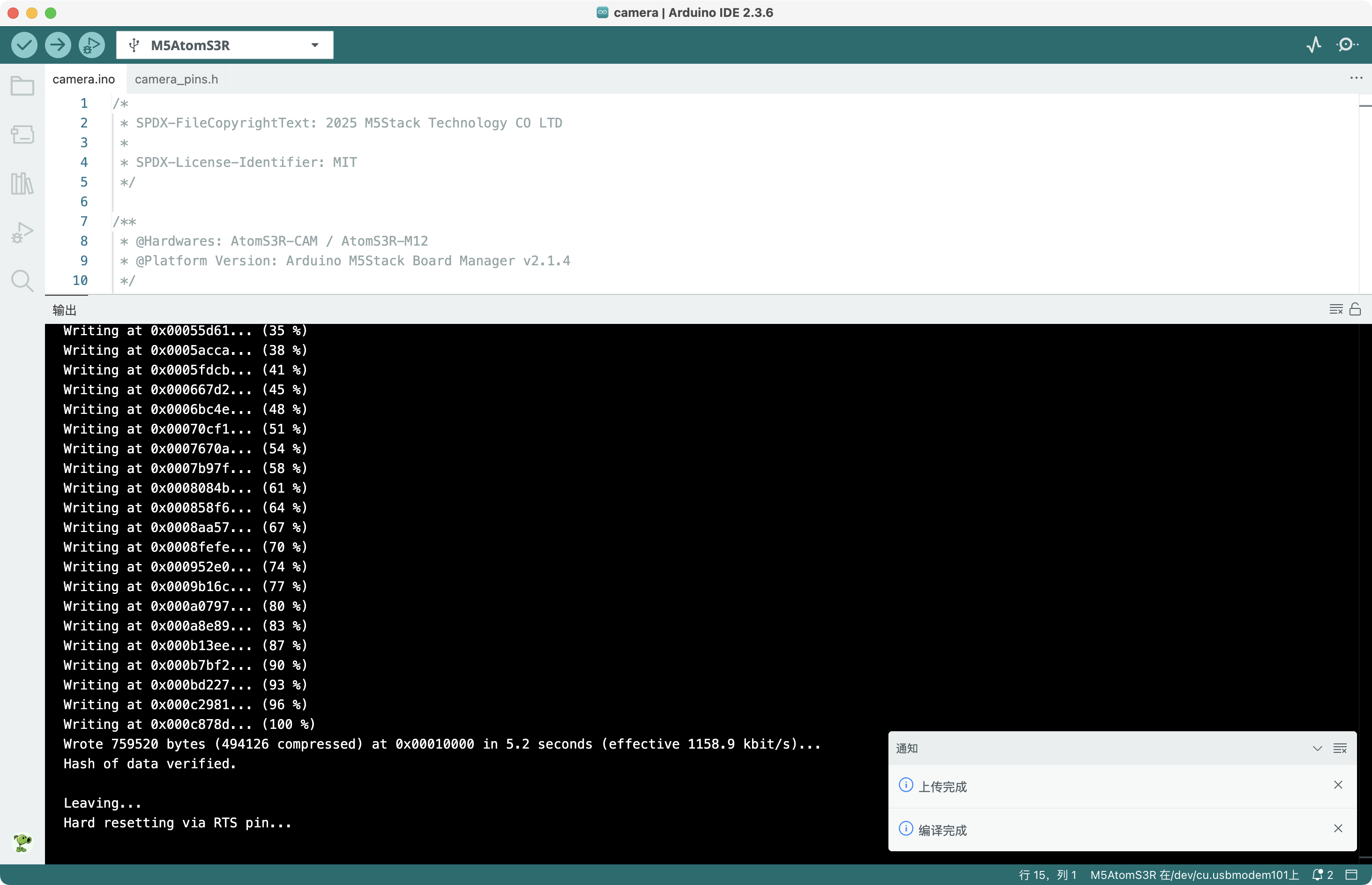Click the 输出 output panel title
1372x885 pixels.
click(64, 310)
